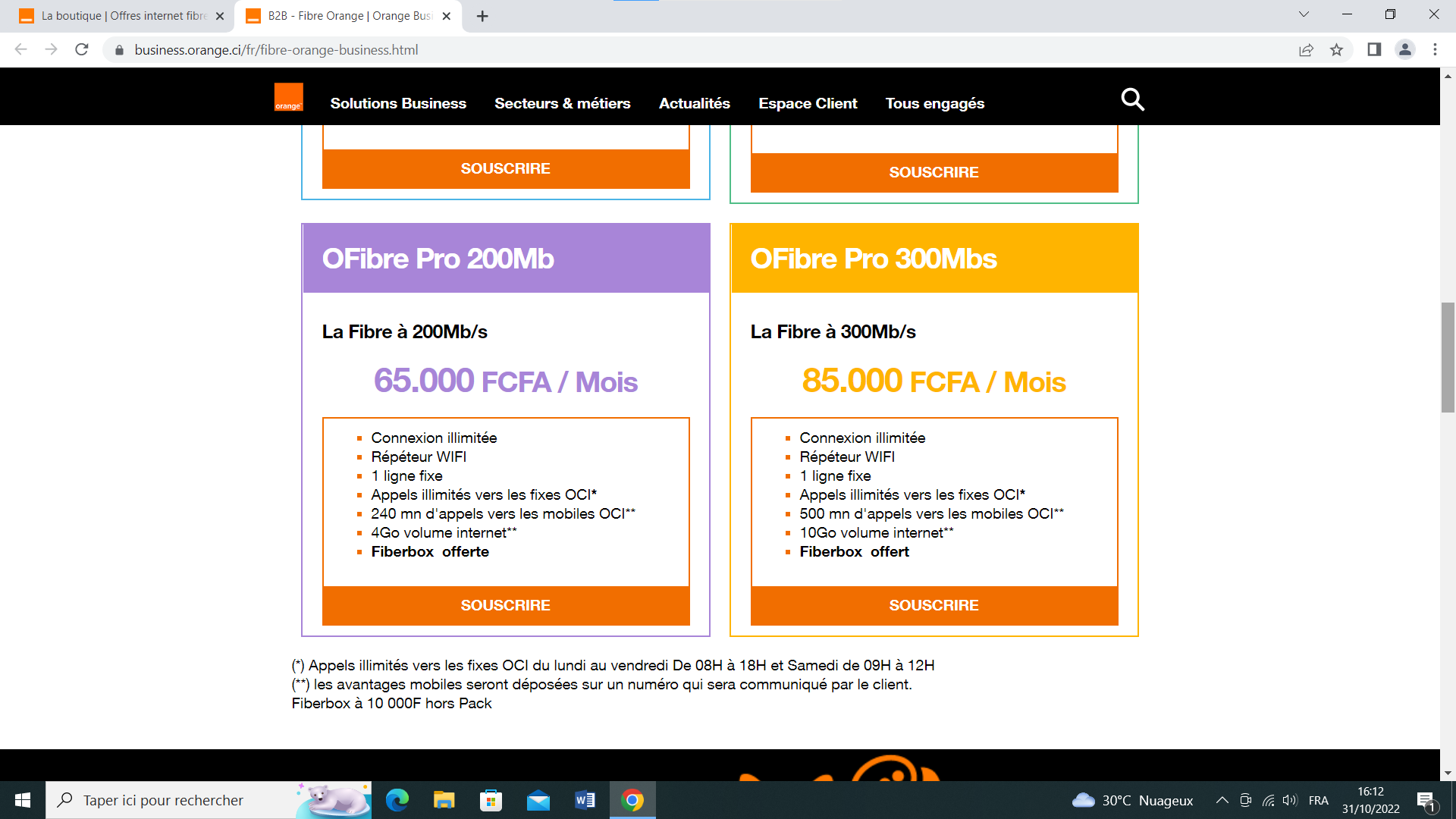
Task: Open the volume control tray icon
Action: [x=1289, y=800]
